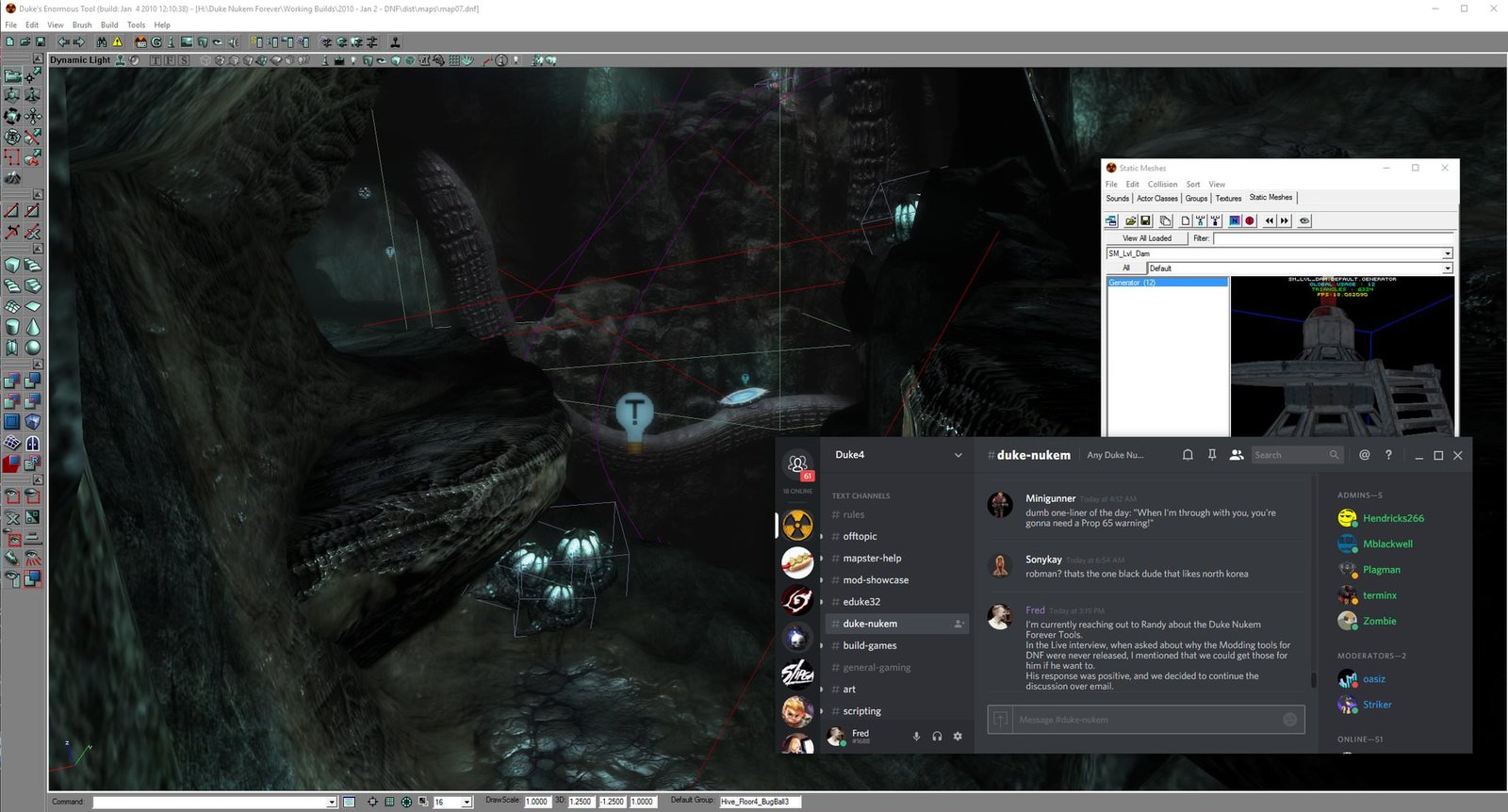Toggle realtime preview joystick icon in viewport toolbar

[x=120, y=60]
